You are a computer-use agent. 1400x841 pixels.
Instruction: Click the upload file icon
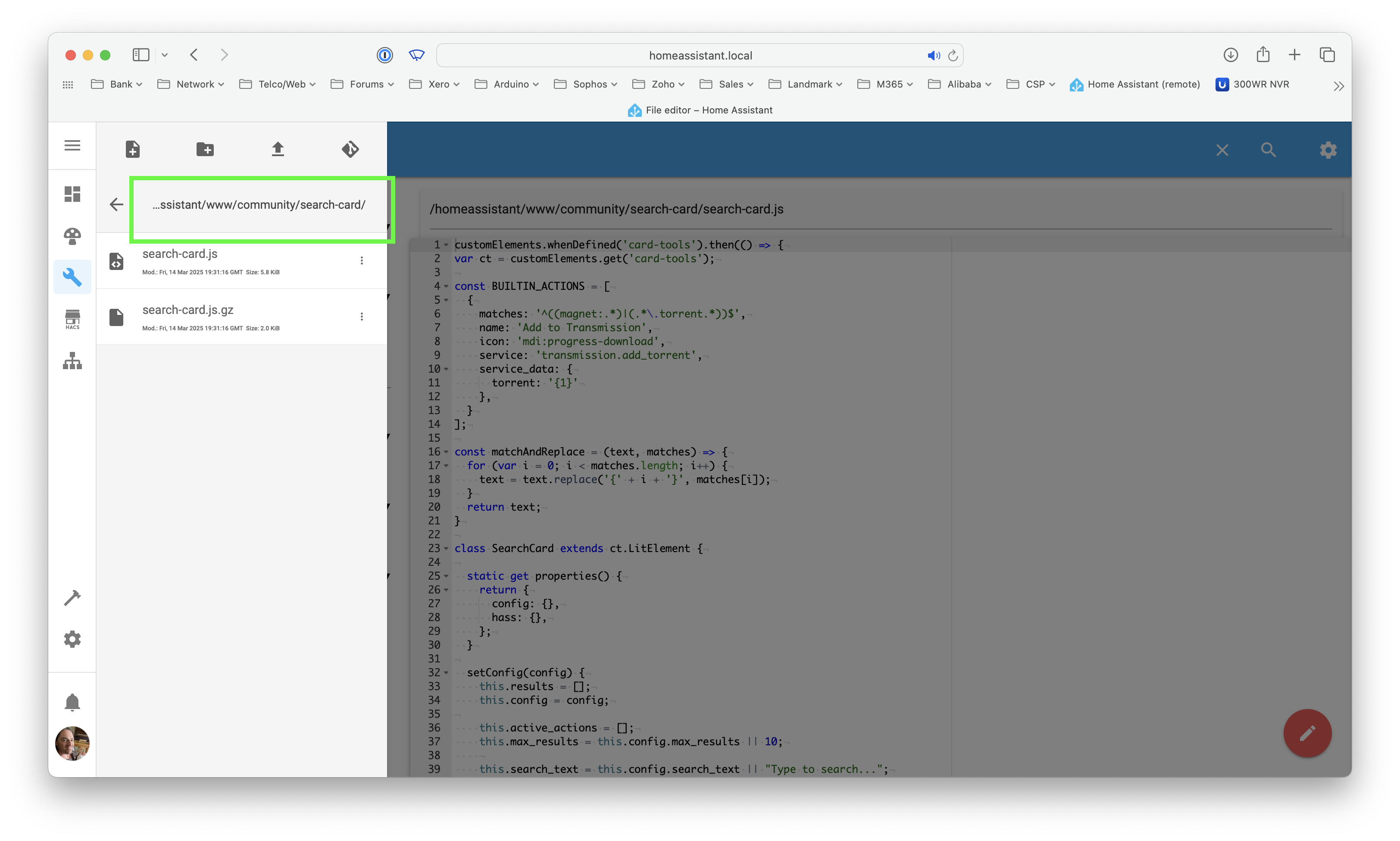coord(278,149)
